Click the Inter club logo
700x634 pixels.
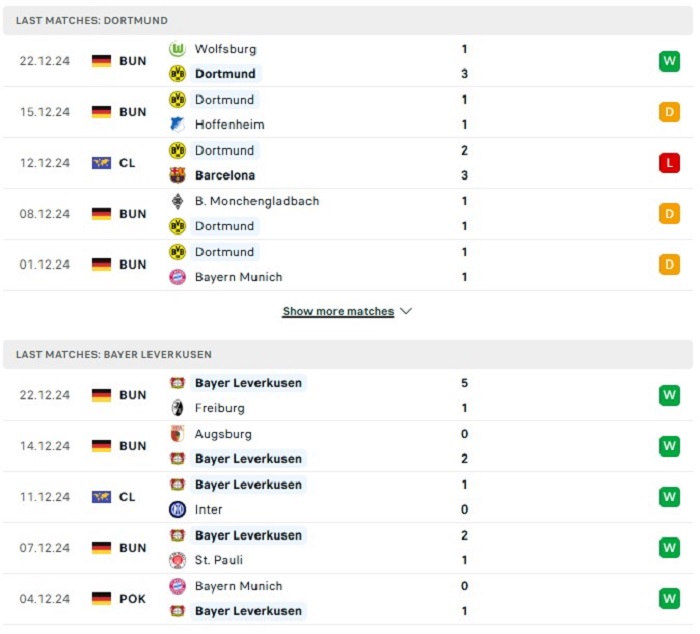tap(177, 509)
